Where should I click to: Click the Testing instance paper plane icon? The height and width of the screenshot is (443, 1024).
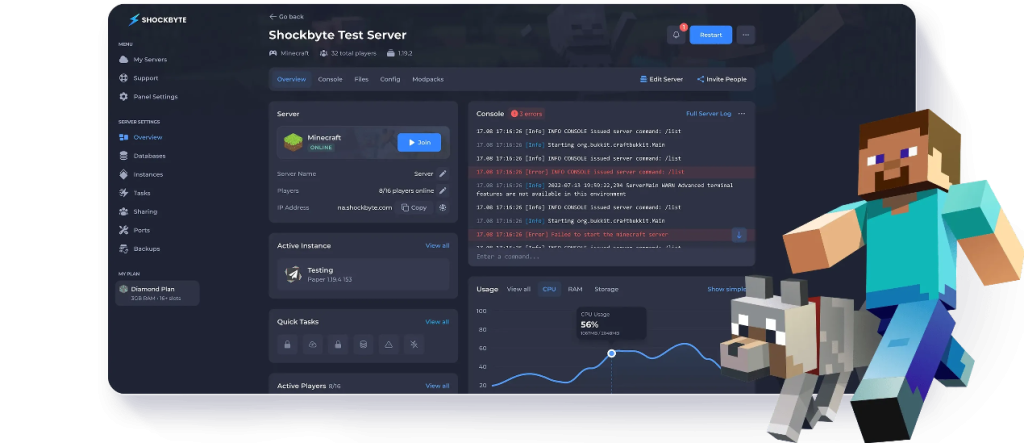[x=293, y=274]
